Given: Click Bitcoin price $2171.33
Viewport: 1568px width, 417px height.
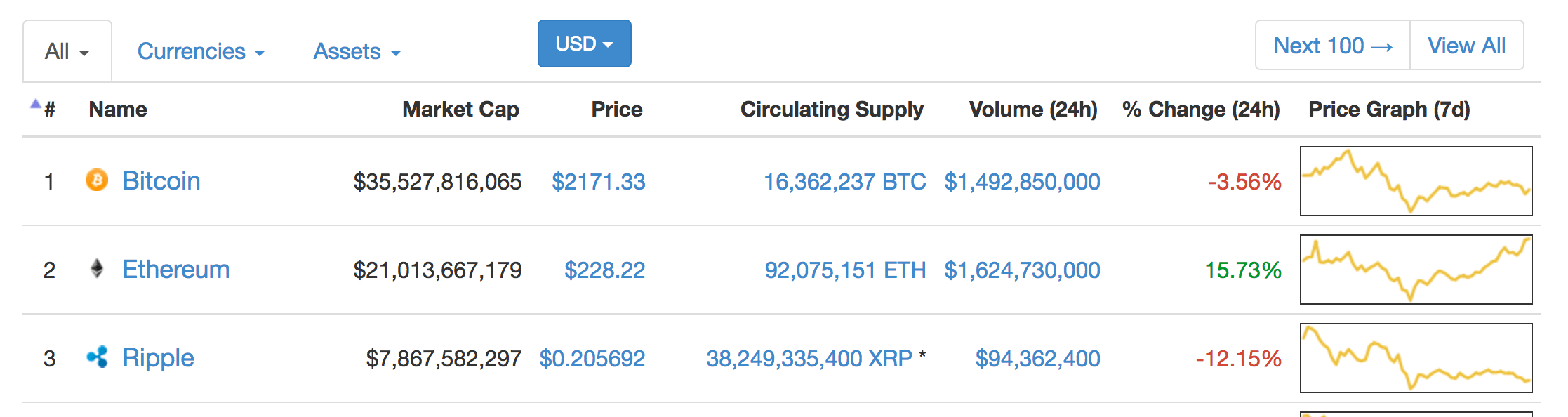Looking at the screenshot, I should click(x=599, y=182).
